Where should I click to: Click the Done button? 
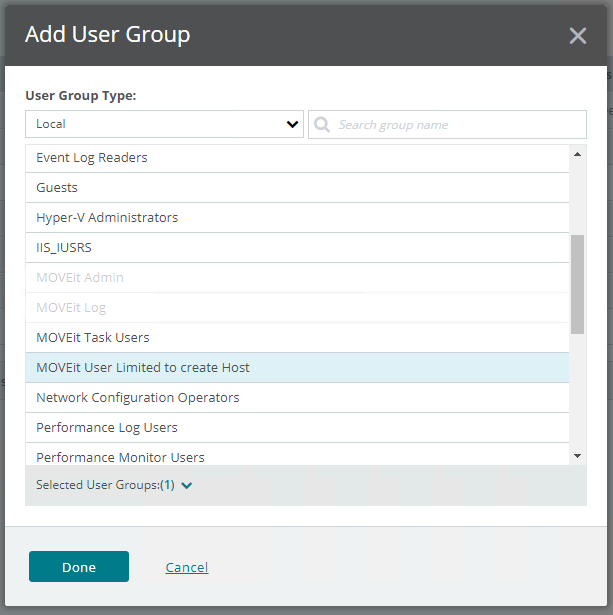tap(79, 566)
